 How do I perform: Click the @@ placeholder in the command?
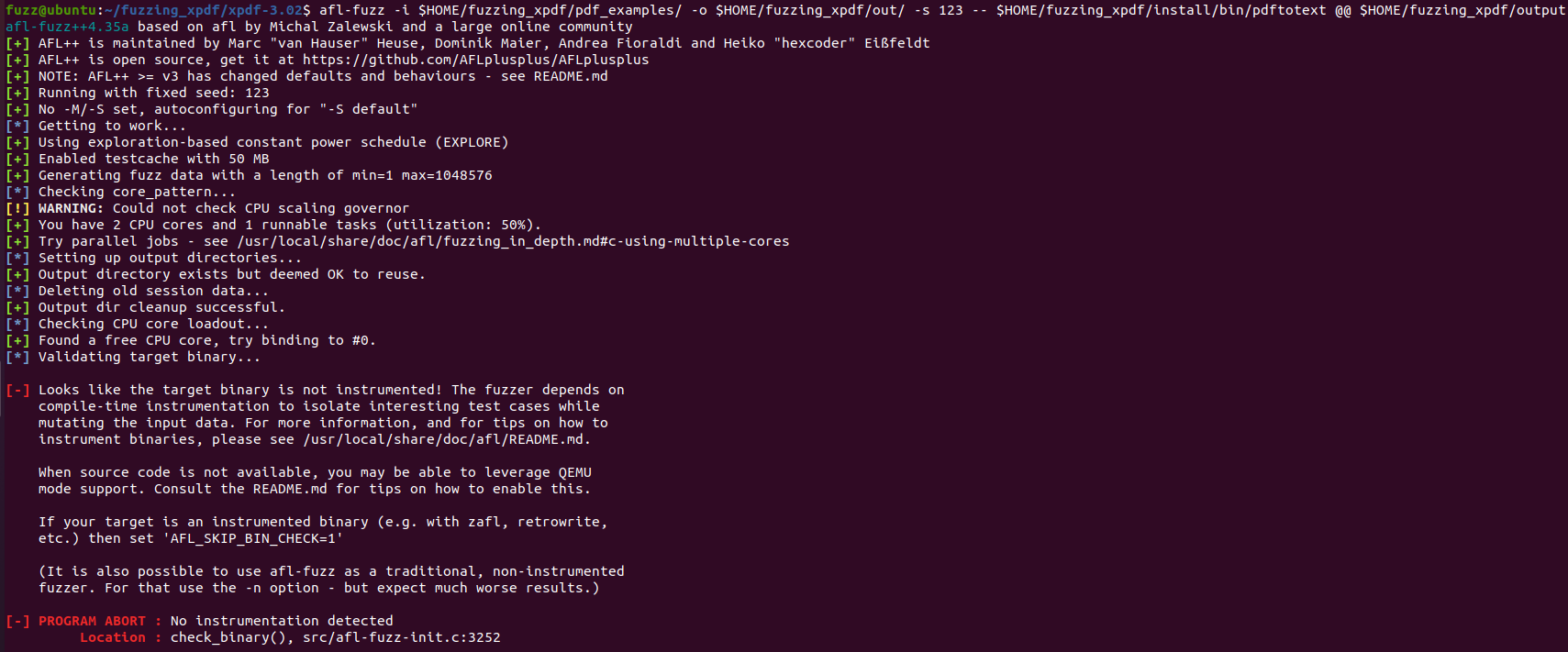click(1342, 10)
